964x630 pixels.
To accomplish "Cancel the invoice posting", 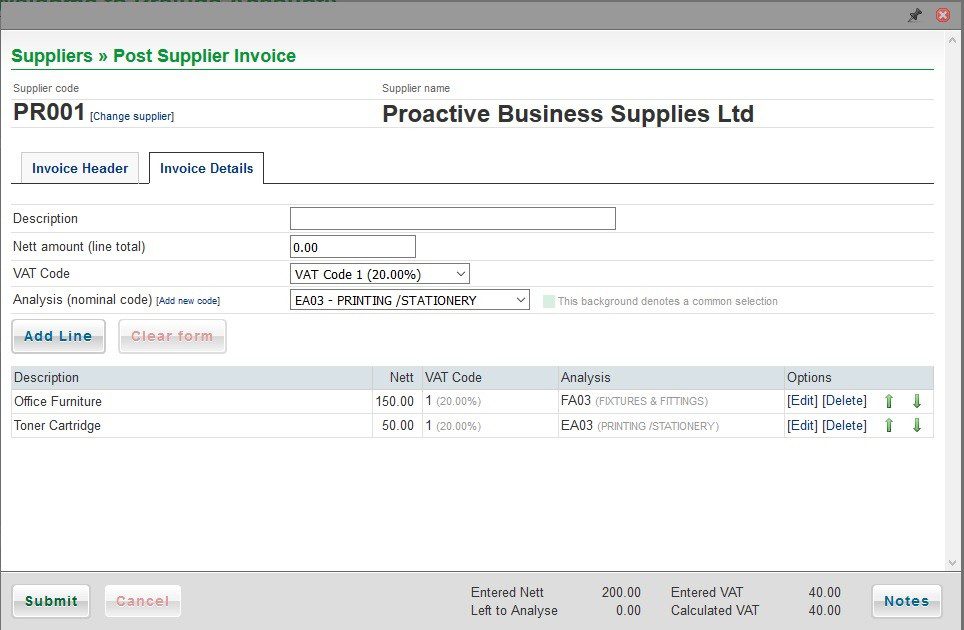I will [143, 601].
